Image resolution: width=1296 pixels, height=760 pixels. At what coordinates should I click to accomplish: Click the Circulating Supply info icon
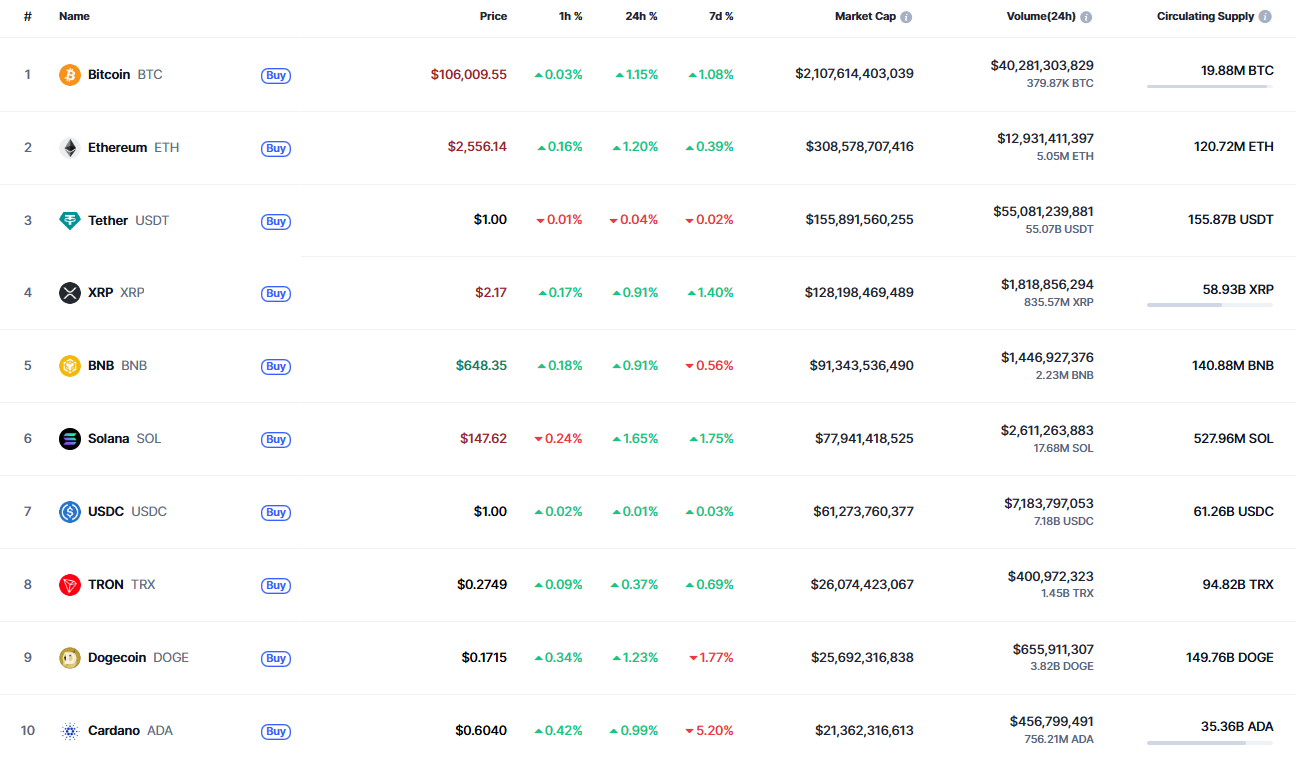(x=1265, y=17)
